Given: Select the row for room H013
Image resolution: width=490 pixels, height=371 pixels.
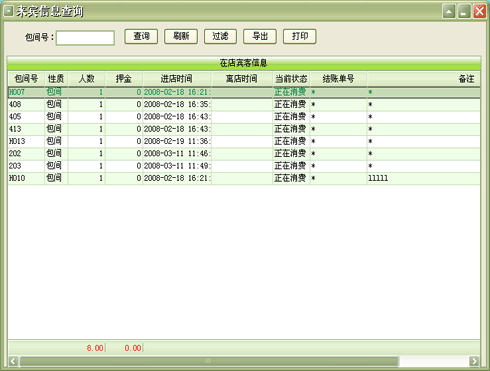Looking at the screenshot, I should tap(244, 141).
